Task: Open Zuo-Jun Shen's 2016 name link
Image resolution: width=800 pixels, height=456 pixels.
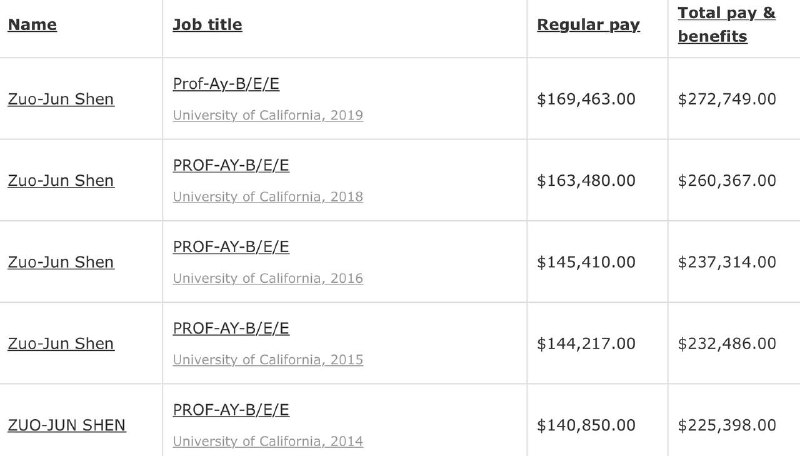Action: point(61,262)
